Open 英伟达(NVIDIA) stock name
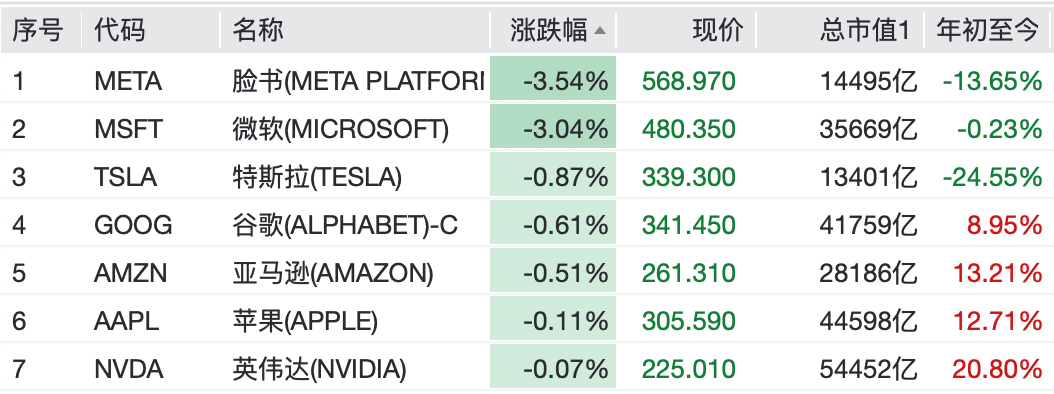1054x394 pixels. click(x=319, y=369)
